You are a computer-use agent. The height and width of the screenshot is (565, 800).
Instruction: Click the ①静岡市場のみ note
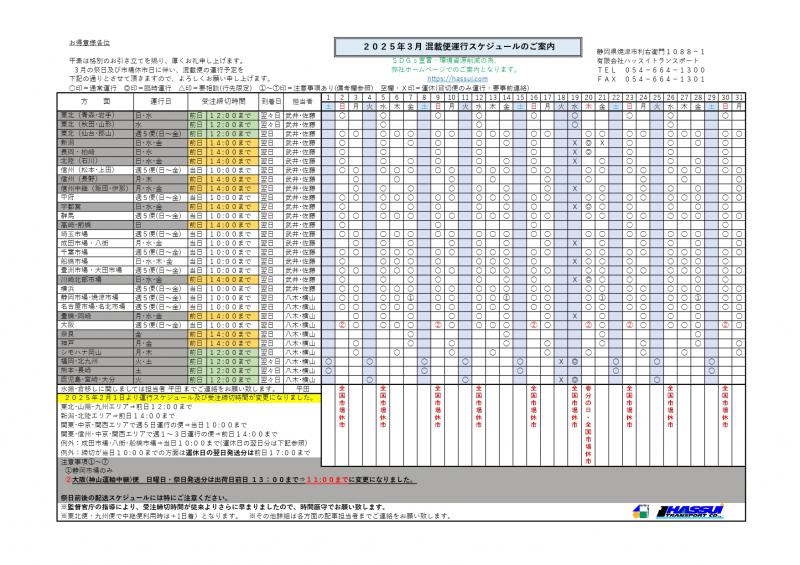point(89,471)
